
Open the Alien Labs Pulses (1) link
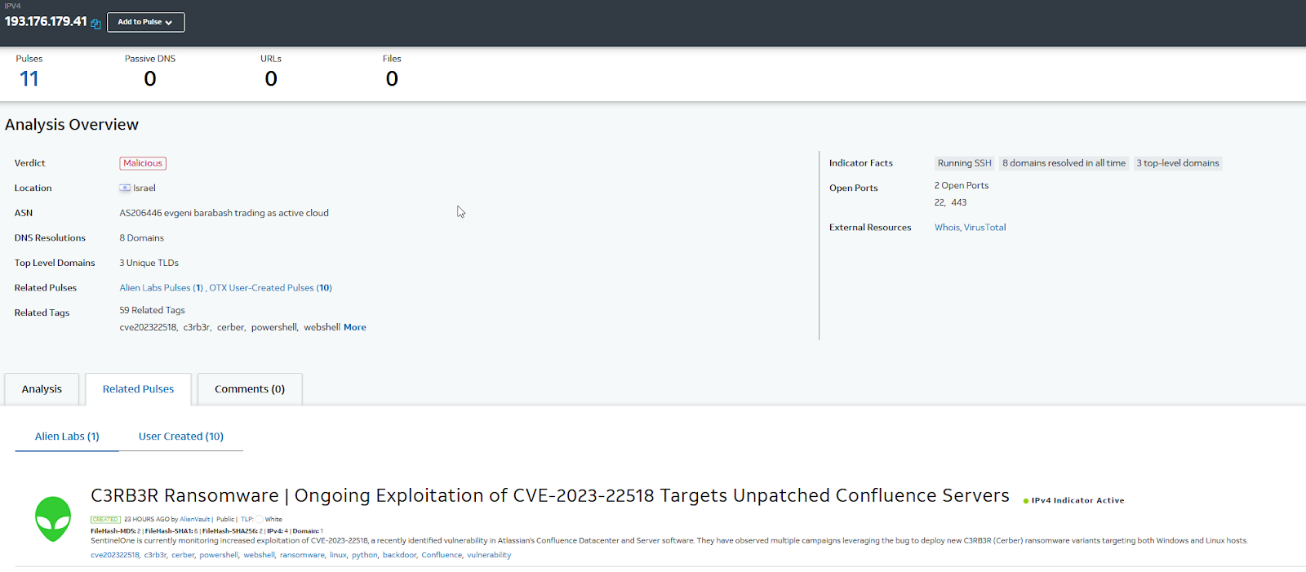161,288
